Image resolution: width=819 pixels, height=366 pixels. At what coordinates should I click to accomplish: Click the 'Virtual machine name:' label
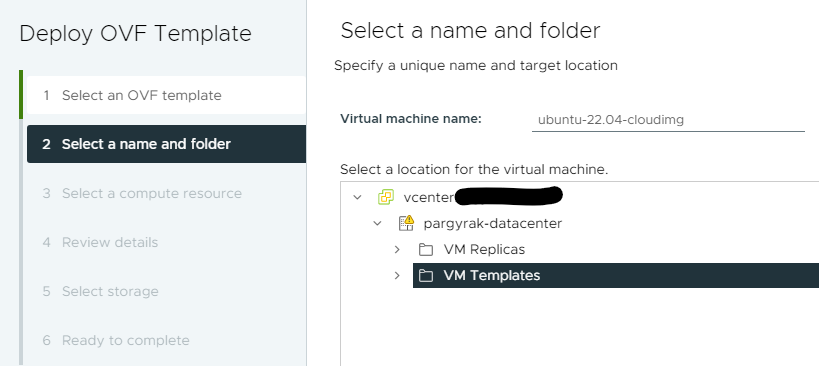click(x=411, y=119)
